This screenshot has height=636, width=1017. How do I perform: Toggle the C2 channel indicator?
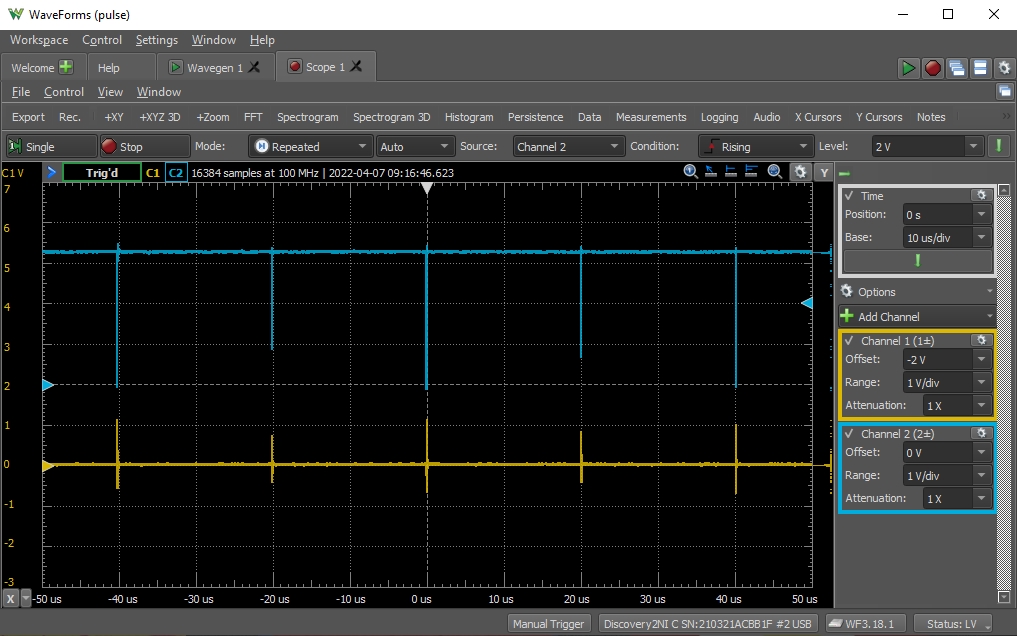[x=176, y=172]
